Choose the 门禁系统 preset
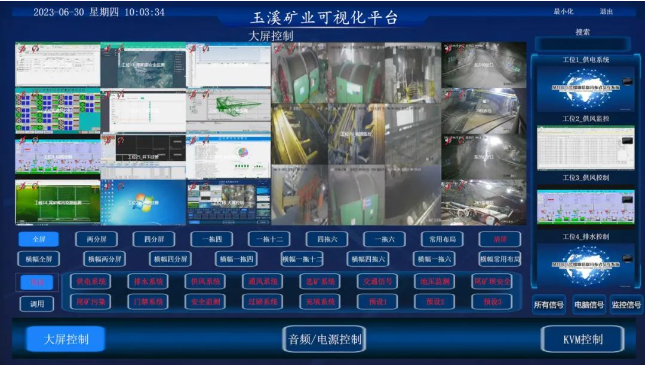 148,301
